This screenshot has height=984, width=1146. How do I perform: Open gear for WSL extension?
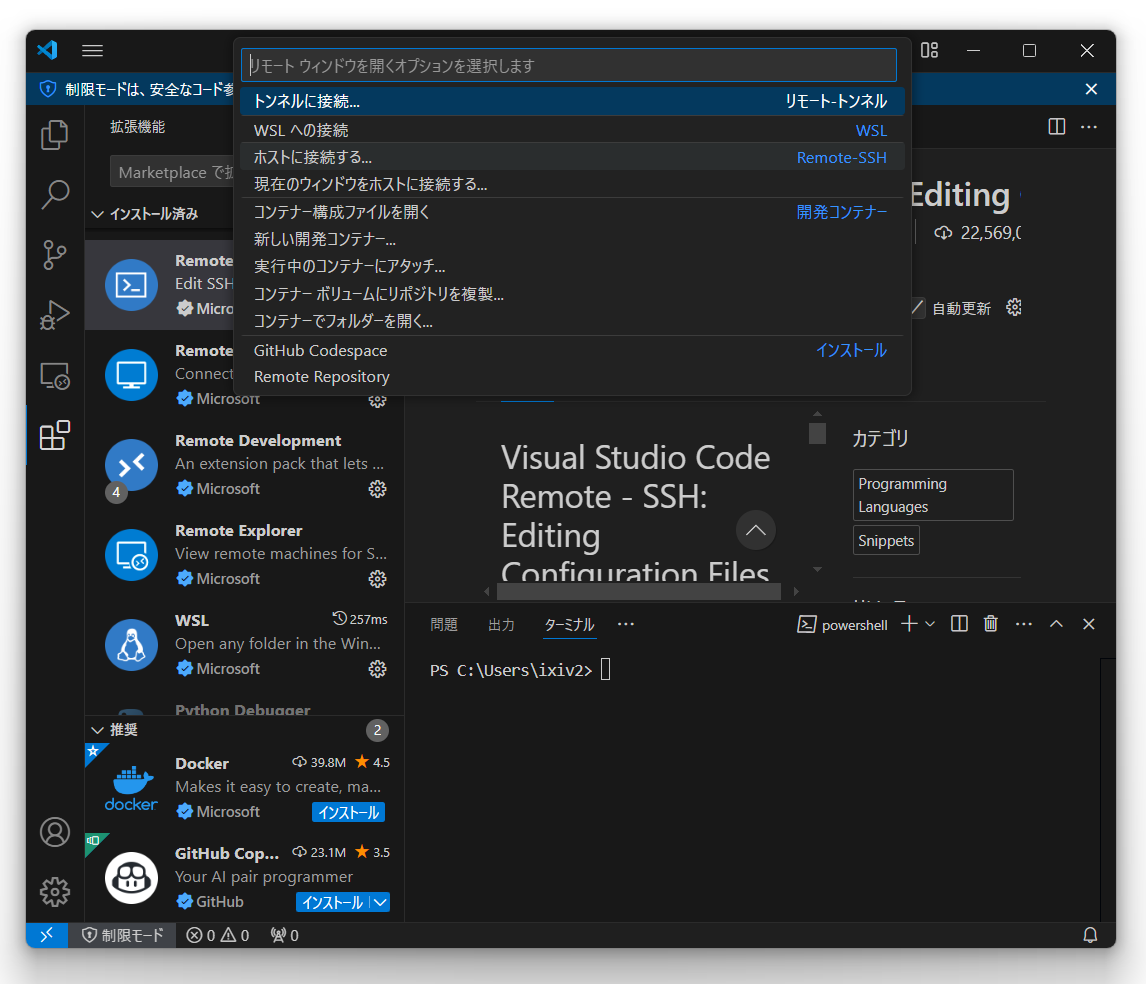click(377, 669)
